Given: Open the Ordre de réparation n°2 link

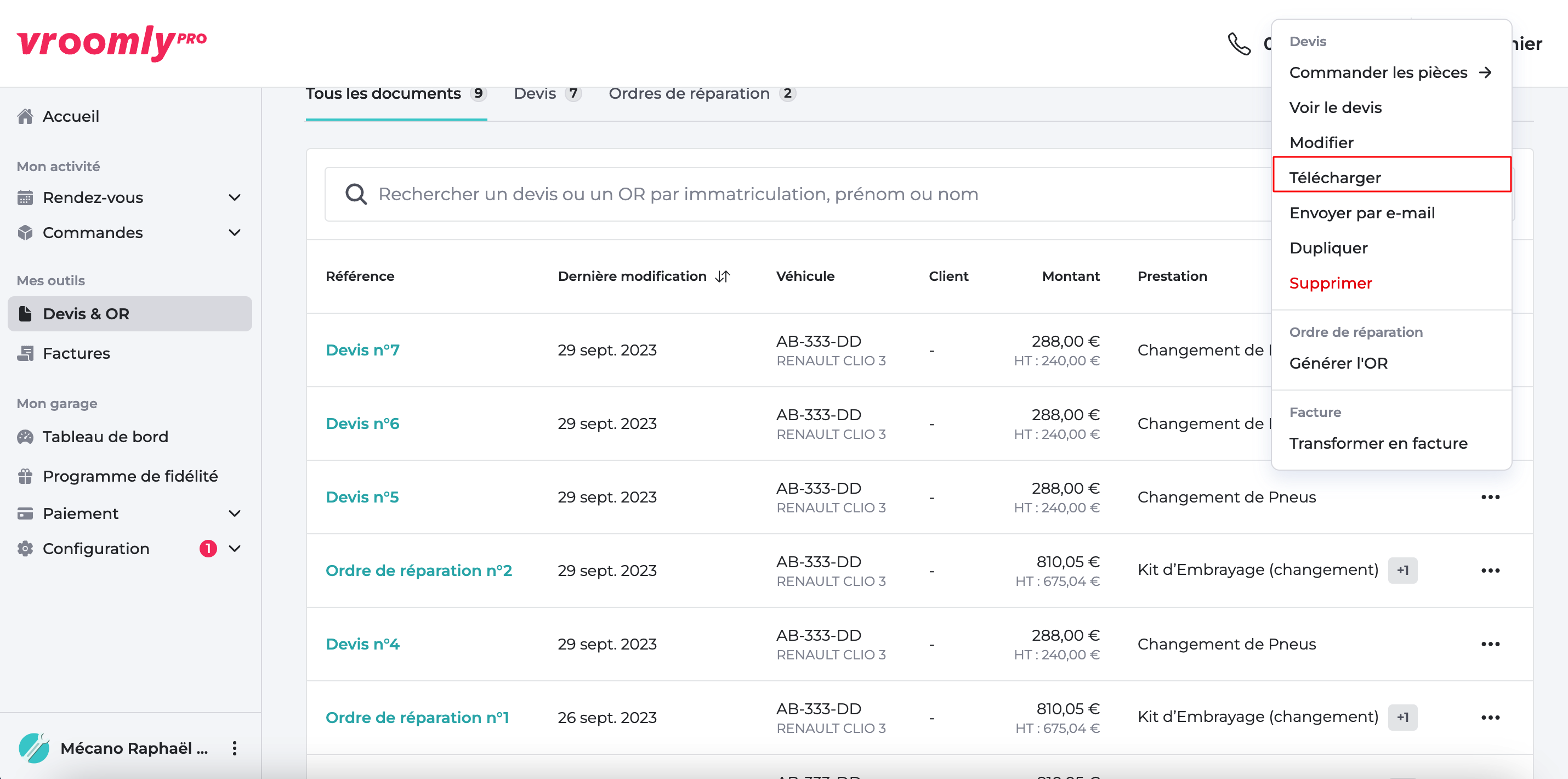Looking at the screenshot, I should [x=419, y=571].
